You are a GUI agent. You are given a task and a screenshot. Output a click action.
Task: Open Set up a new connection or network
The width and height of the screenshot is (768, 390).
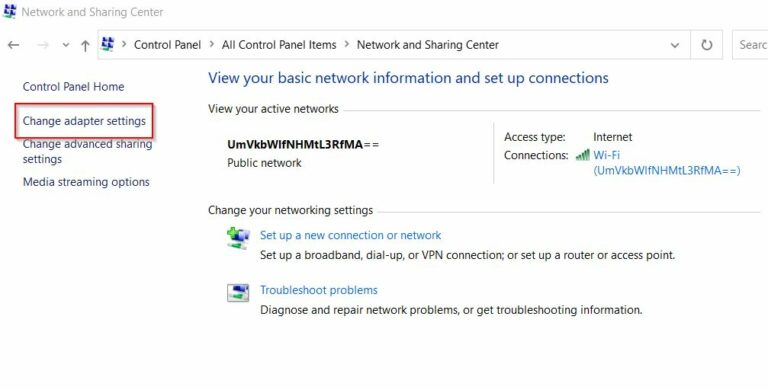(x=350, y=235)
